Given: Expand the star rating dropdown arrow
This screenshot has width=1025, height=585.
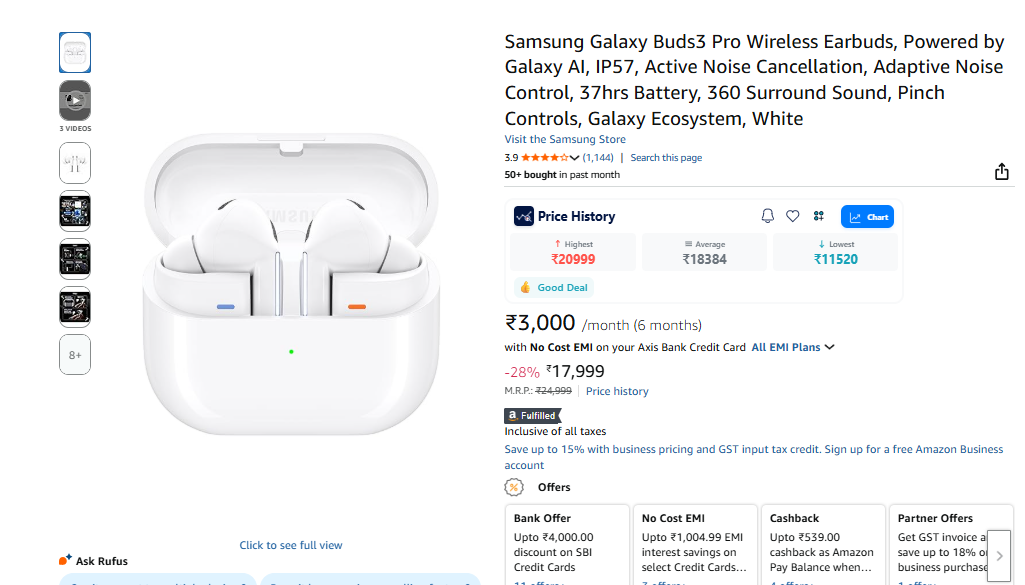Looking at the screenshot, I should [x=574, y=158].
